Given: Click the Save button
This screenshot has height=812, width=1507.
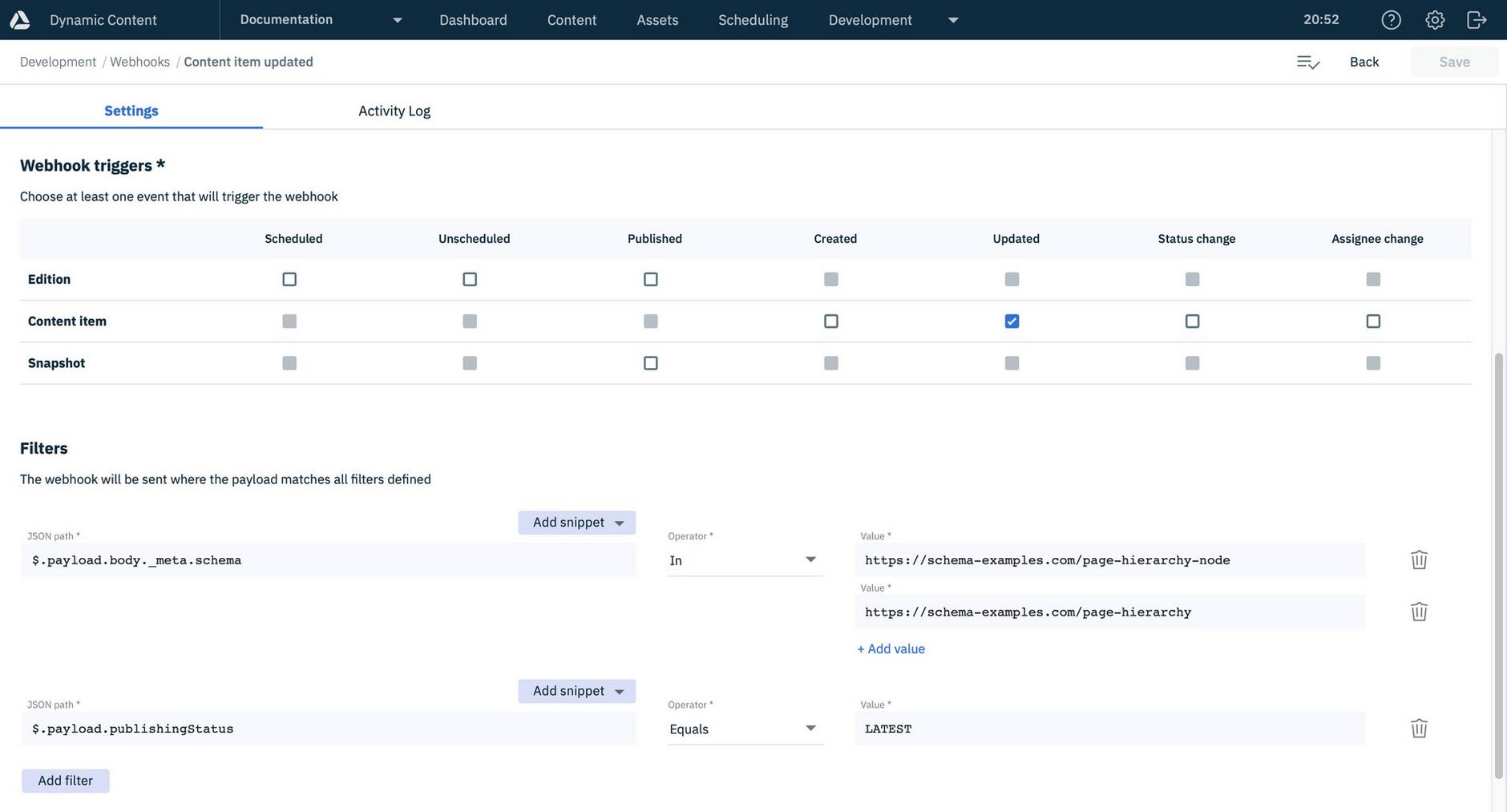Looking at the screenshot, I should point(1454,62).
